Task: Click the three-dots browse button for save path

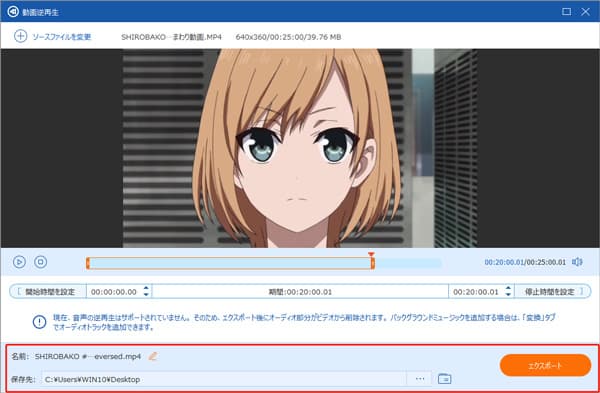Action: [x=420, y=379]
